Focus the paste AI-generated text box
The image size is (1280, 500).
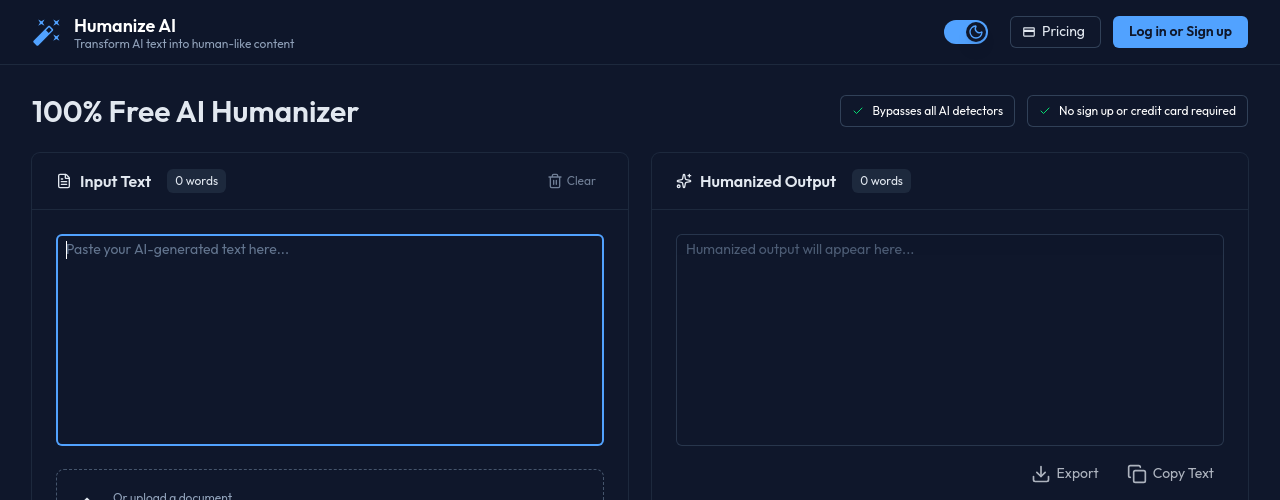tap(330, 340)
